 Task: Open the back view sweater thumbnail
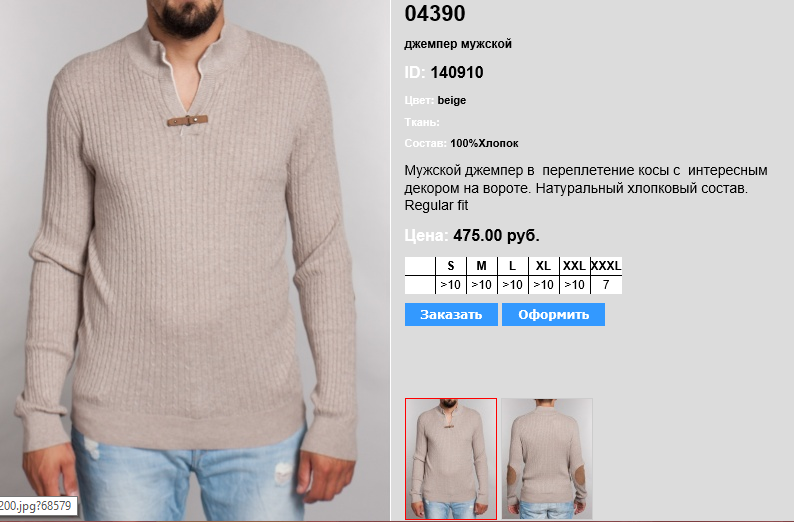547,459
